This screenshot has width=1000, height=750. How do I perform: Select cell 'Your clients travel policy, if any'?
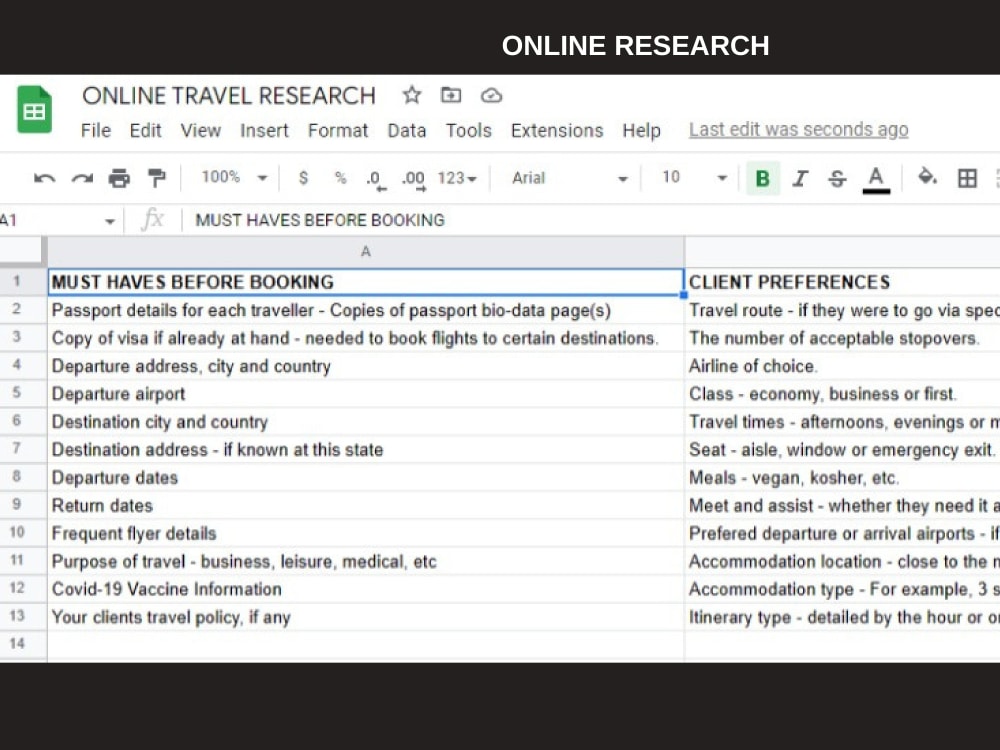point(365,617)
